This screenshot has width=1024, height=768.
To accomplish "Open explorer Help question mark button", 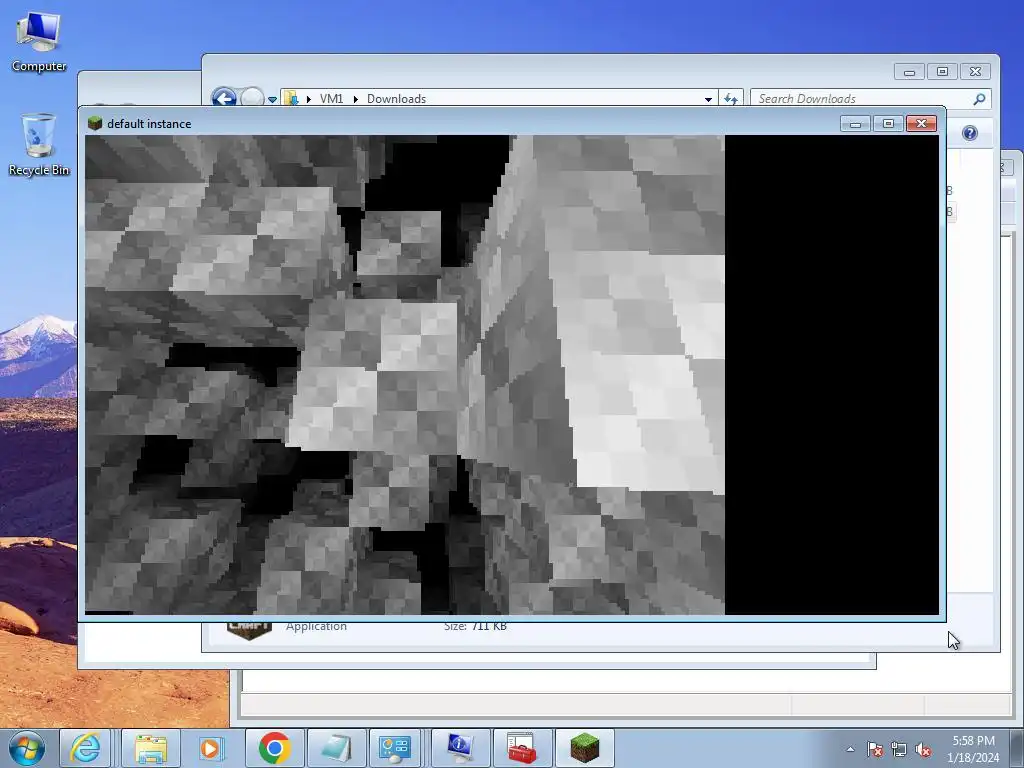I will [x=970, y=133].
